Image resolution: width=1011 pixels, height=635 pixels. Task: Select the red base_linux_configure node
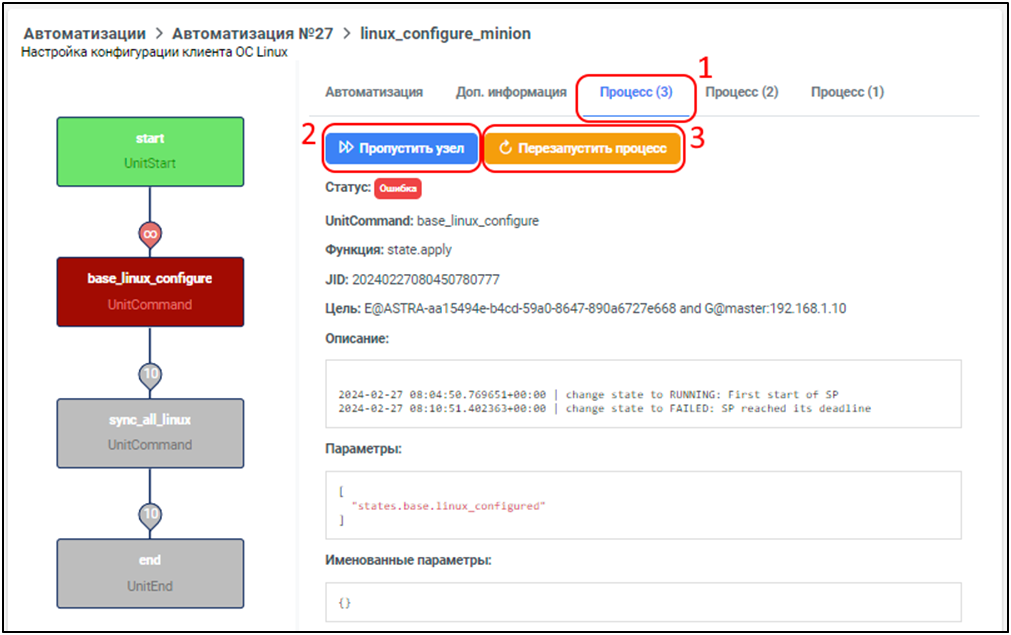(x=150, y=291)
